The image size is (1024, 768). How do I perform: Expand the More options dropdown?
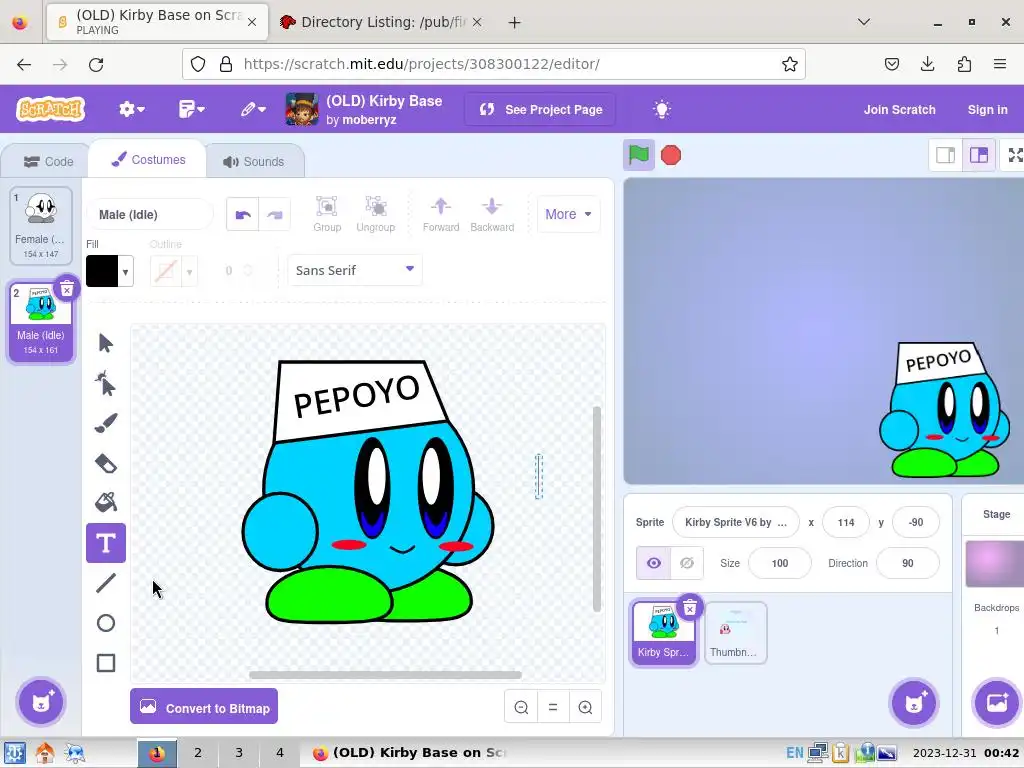[568, 214]
